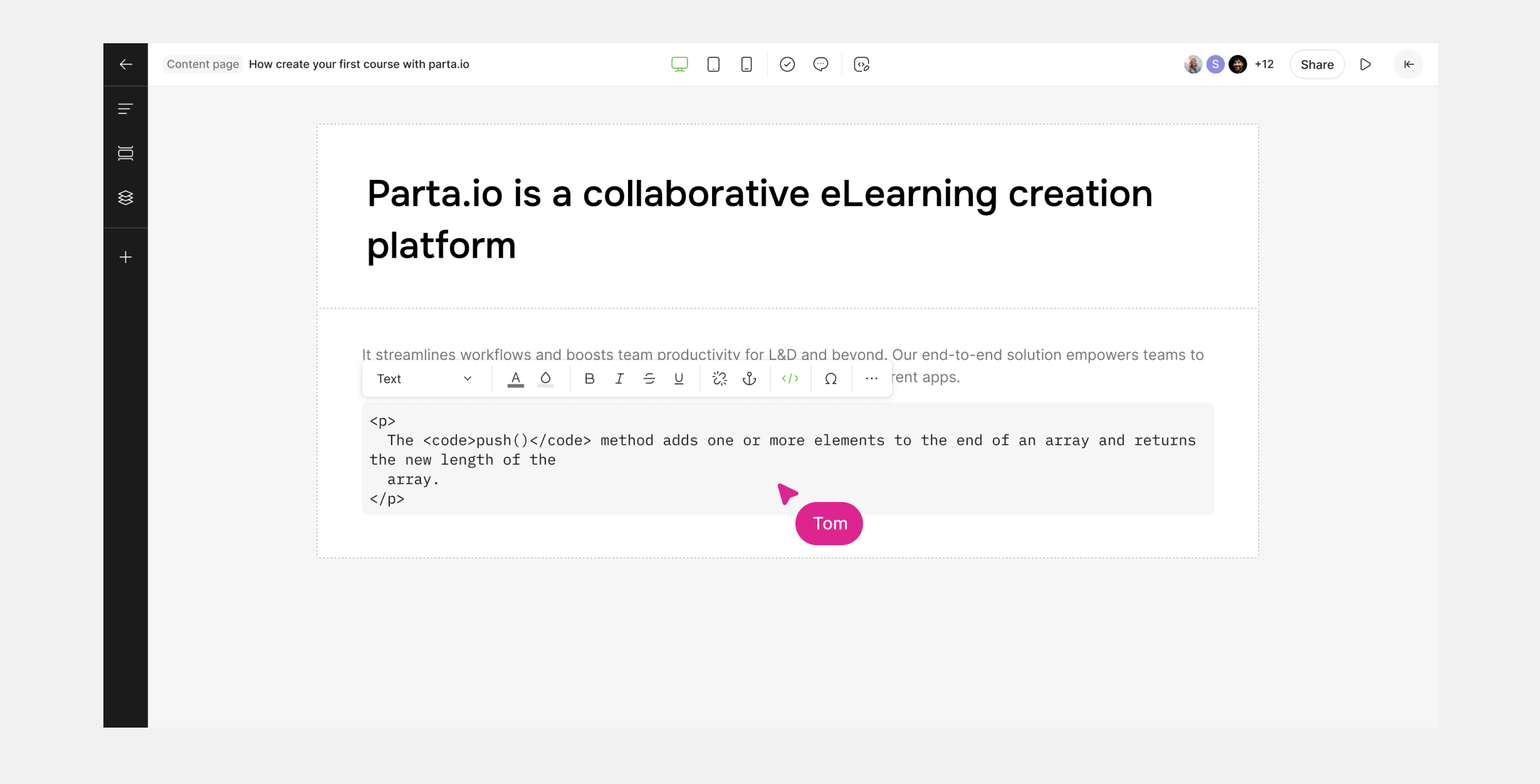Click the first collaborator avatar photo
1540x784 pixels.
1193,65
